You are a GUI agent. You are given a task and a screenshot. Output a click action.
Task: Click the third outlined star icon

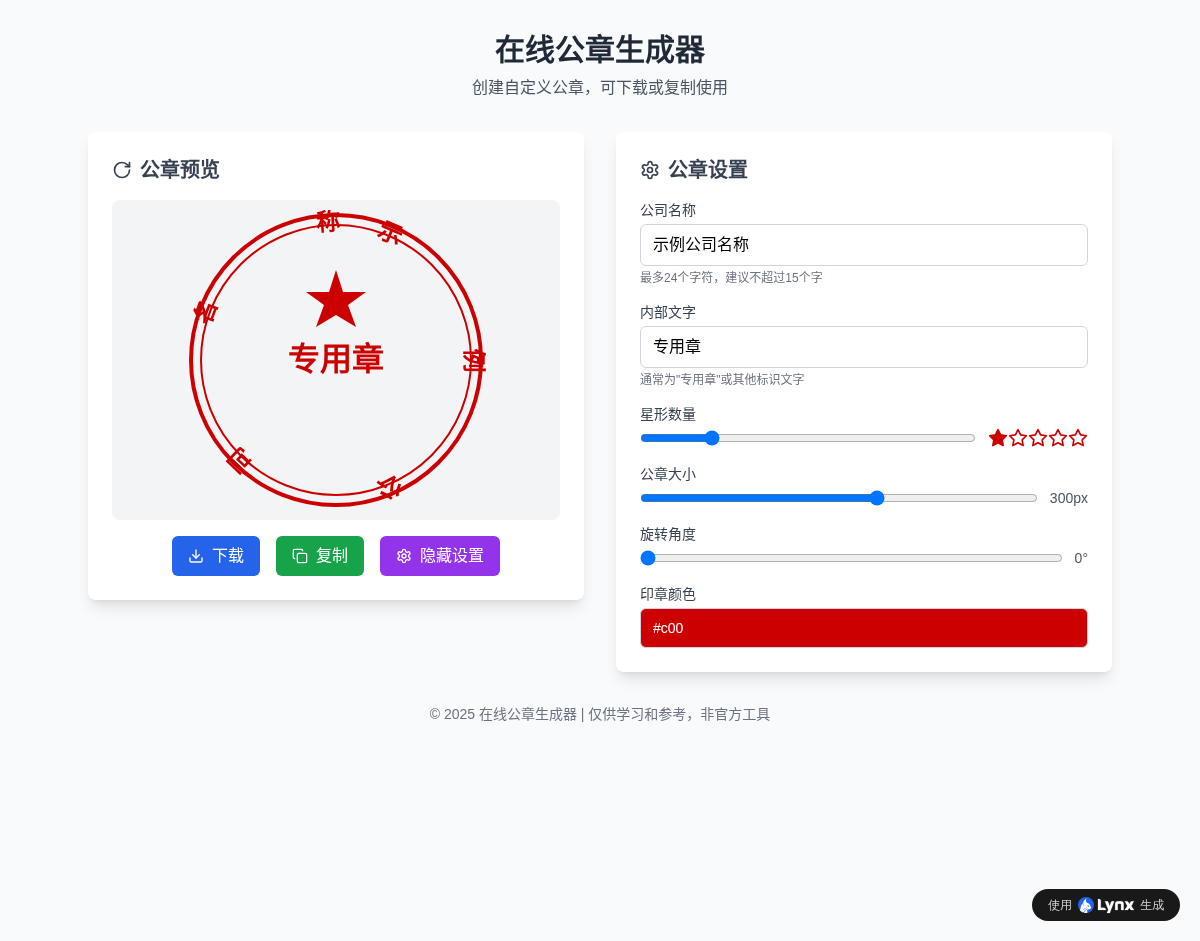(x=1038, y=438)
